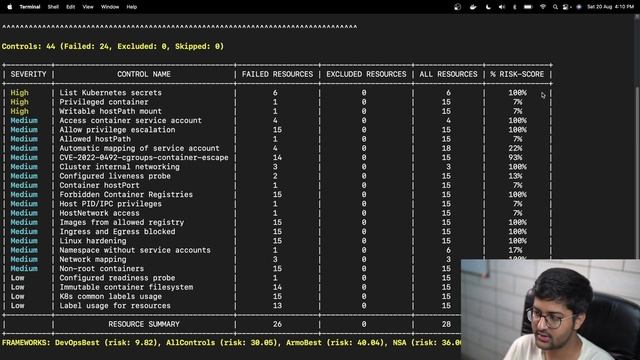Click the 'RESOURCE SUMMARY' label
Screen dimensions: 640x360
(x=144, y=324)
